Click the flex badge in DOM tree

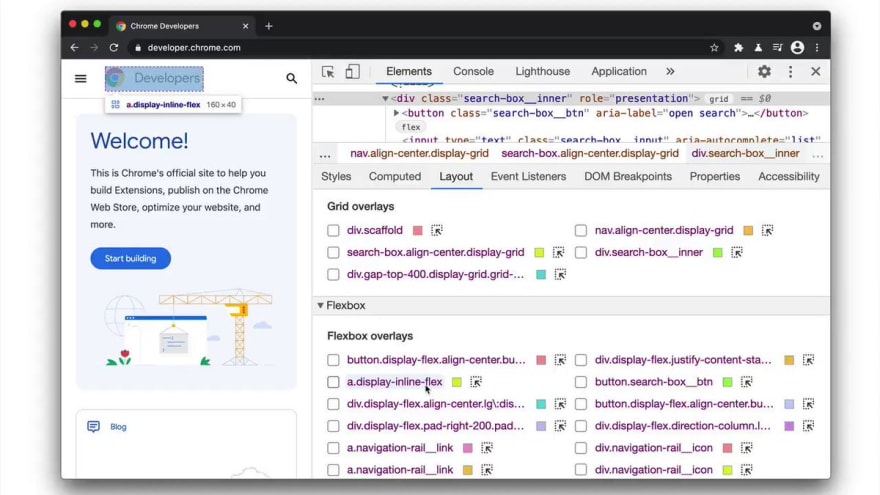[411, 127]
